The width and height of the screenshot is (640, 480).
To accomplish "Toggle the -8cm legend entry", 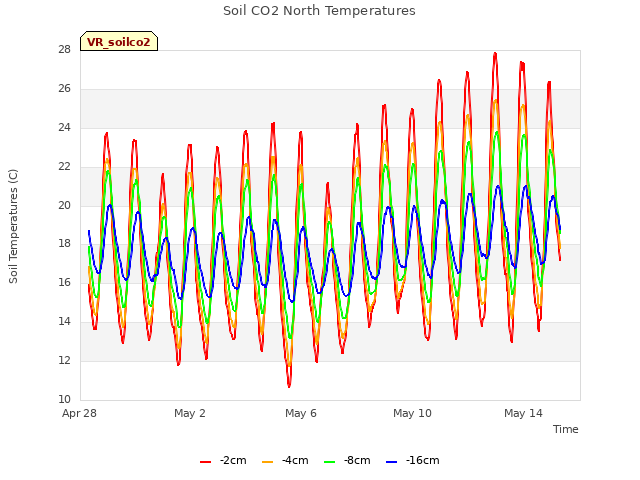I will point(347,460).
